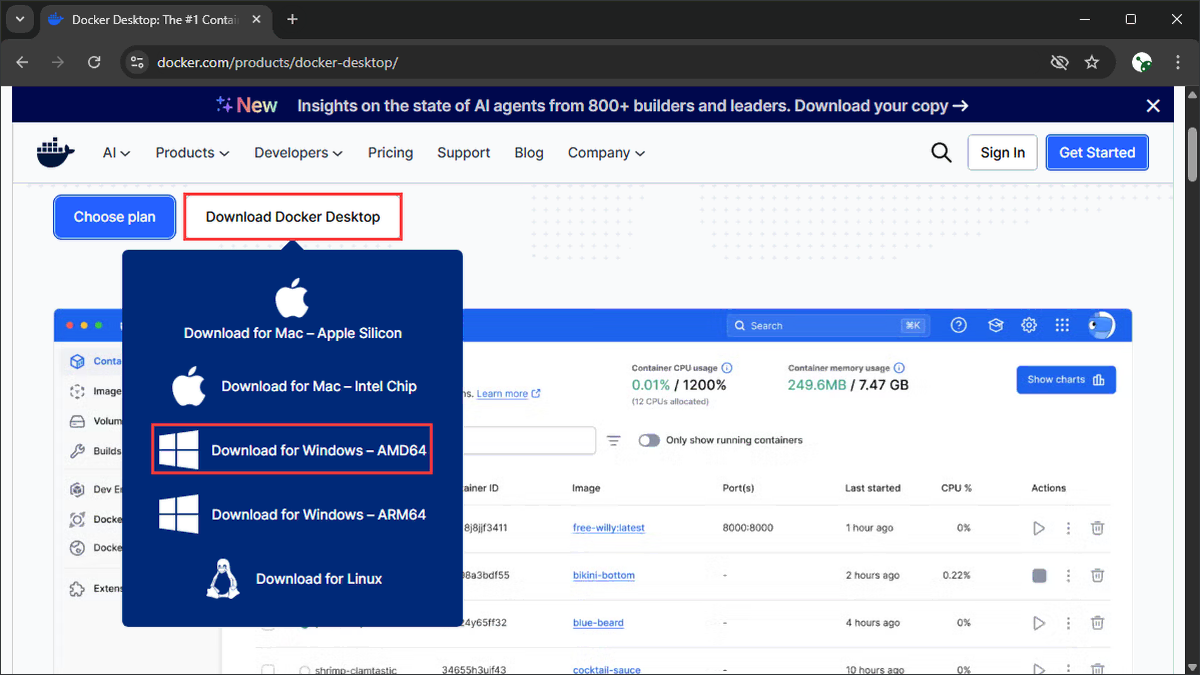This screenshot has width=1200, height=675.
Task: Click the Download your copy banner link
Action: (881, 106)
